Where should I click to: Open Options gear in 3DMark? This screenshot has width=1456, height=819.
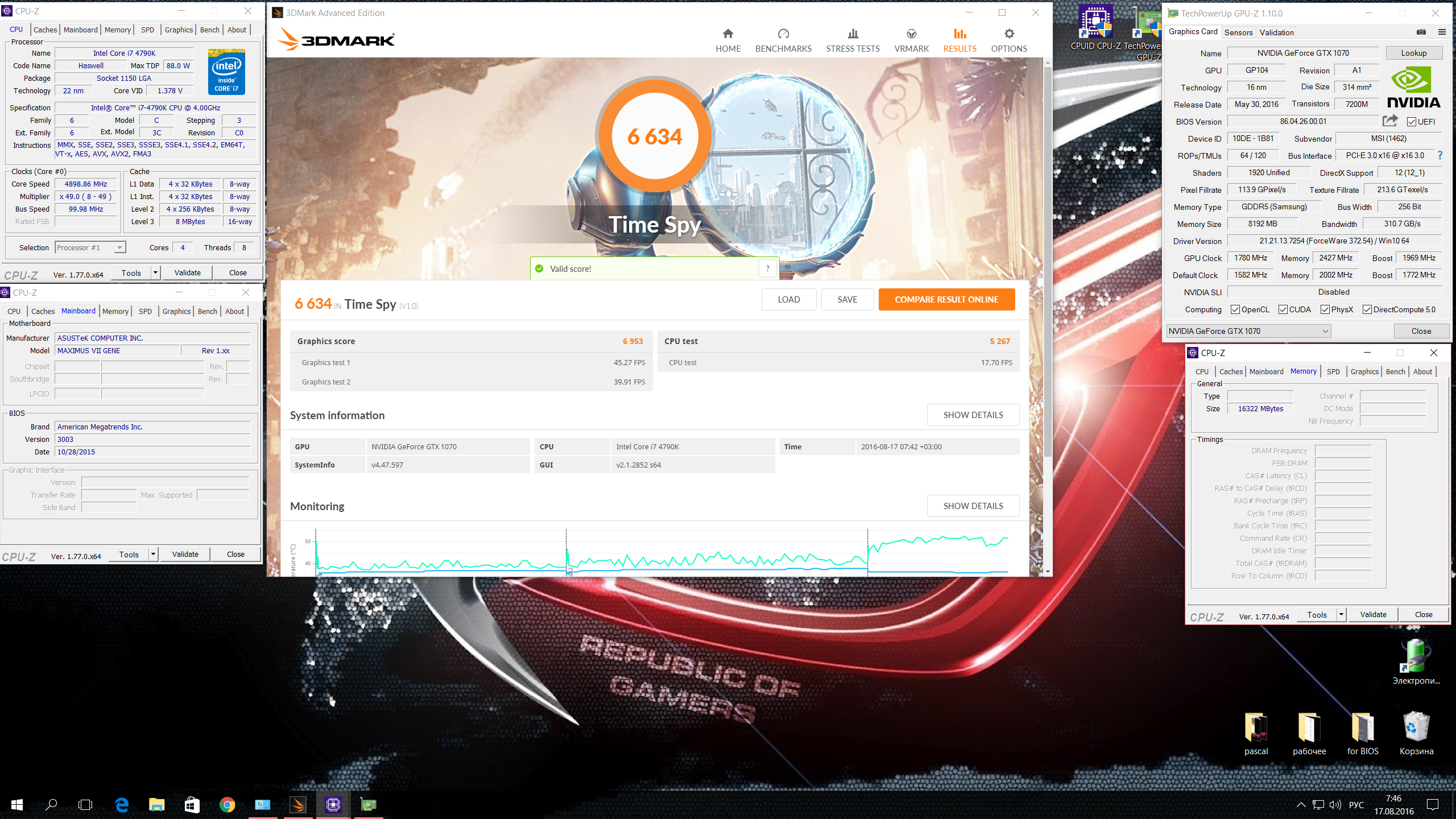tap(1009, 34)
